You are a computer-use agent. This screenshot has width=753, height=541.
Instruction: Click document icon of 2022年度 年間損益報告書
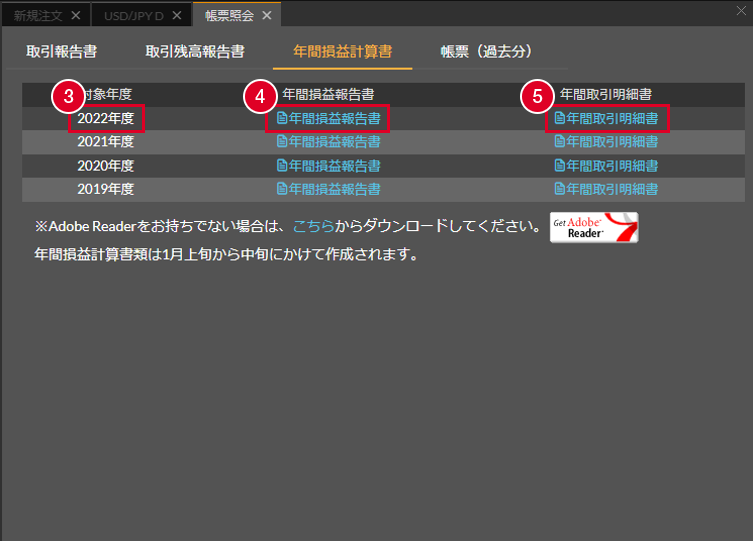[282, 118]
